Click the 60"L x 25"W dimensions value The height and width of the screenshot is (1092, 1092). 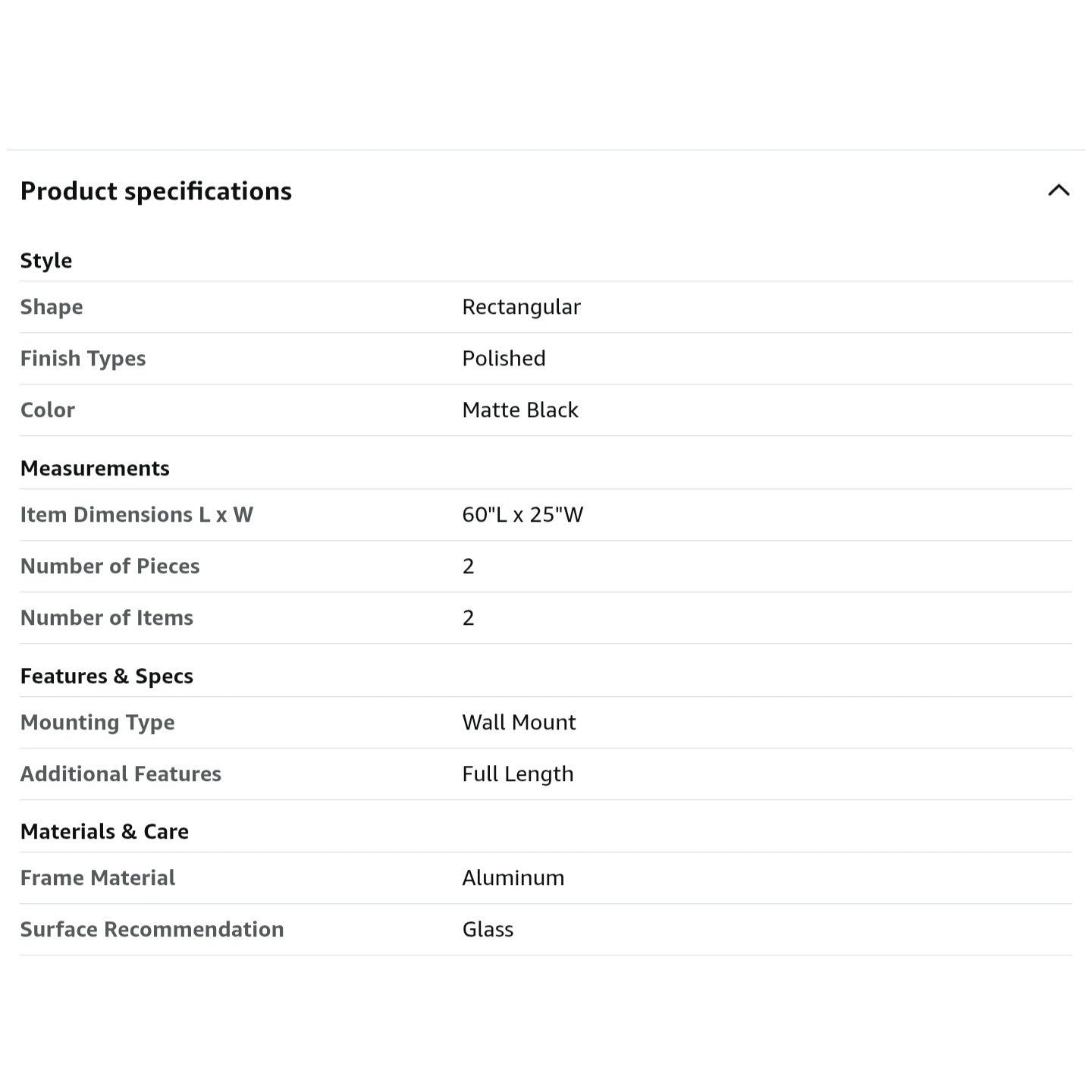click(x=523, y=515)
